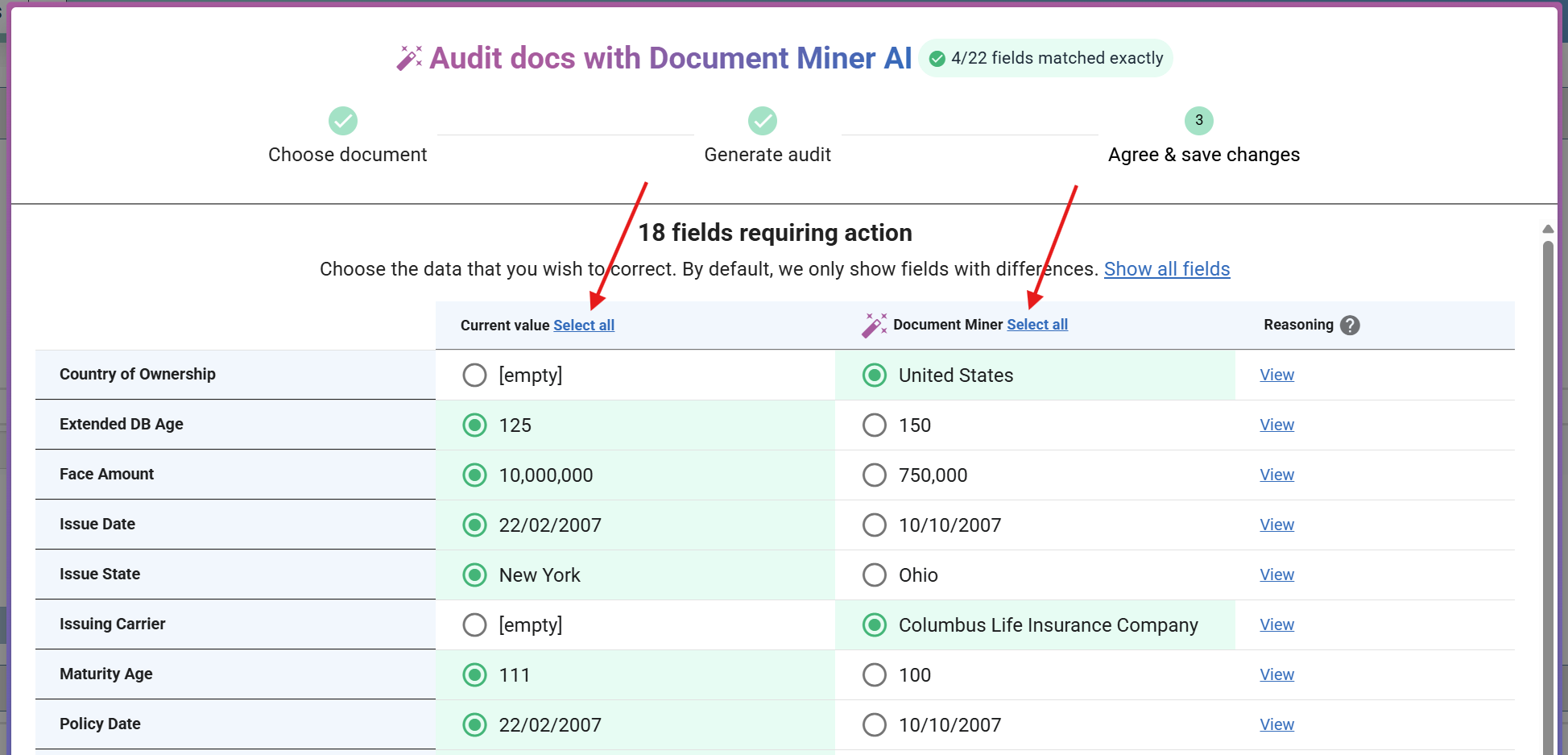Click the Reasoning help question mark icon

(x=1350, y=326)
